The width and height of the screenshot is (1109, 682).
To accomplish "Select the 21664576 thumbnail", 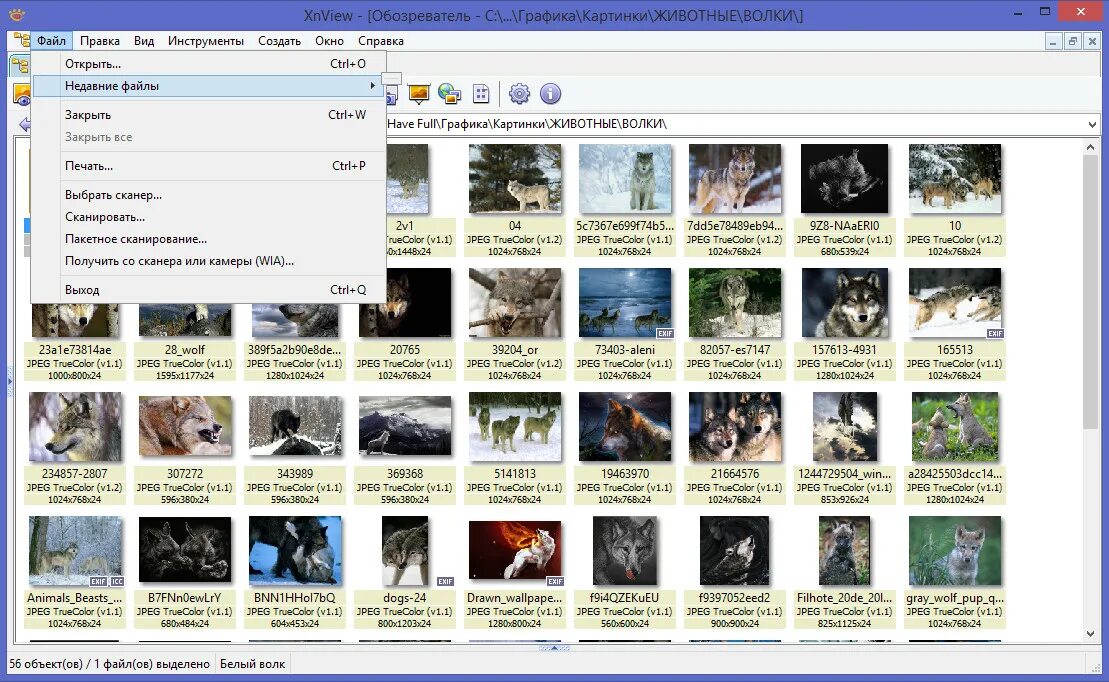I will coord(735,427).
